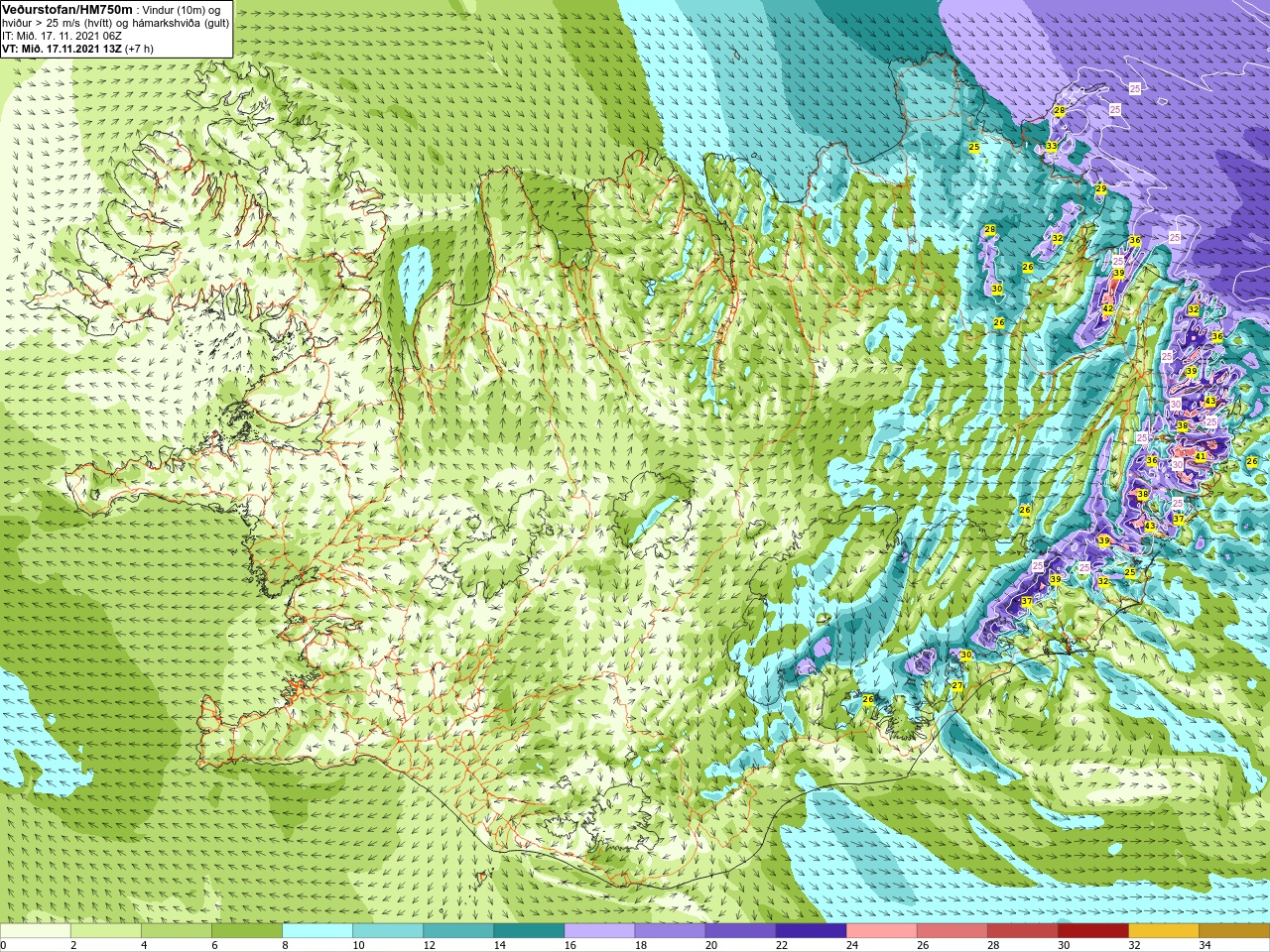Click the yellow gust label 33

(x=1052, y=146)
